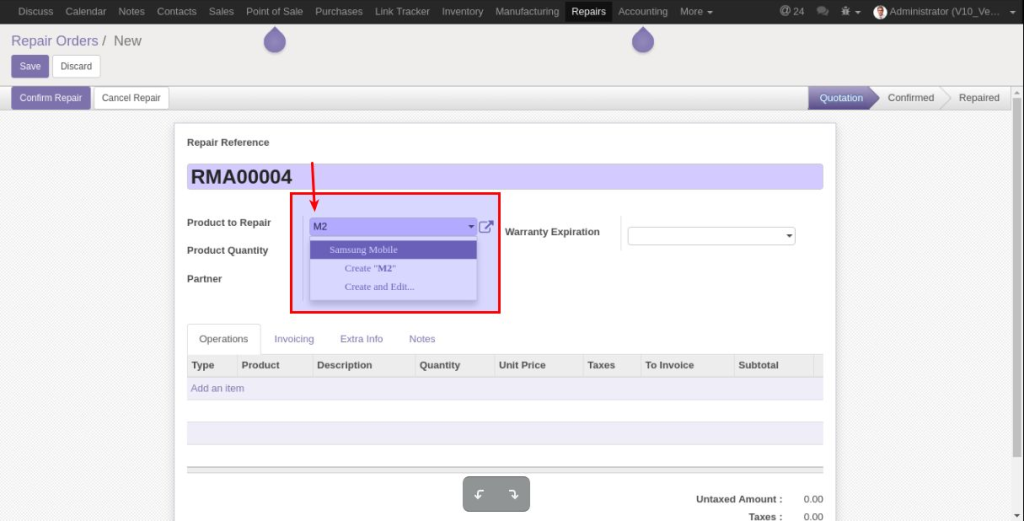
Task: Open the Warranty Expiration dropdown
Action: point(711,236)
